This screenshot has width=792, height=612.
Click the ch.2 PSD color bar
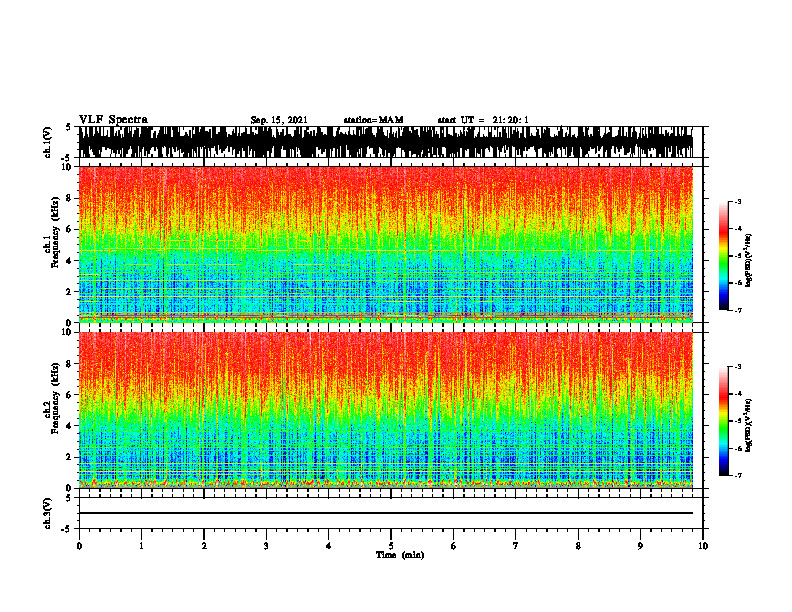pos(723,421)
